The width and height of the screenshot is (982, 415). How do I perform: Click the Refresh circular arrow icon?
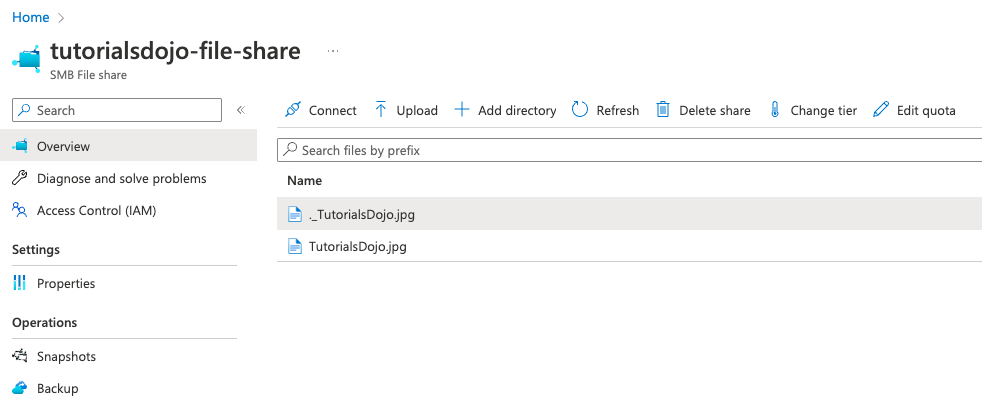pos(580,110)
